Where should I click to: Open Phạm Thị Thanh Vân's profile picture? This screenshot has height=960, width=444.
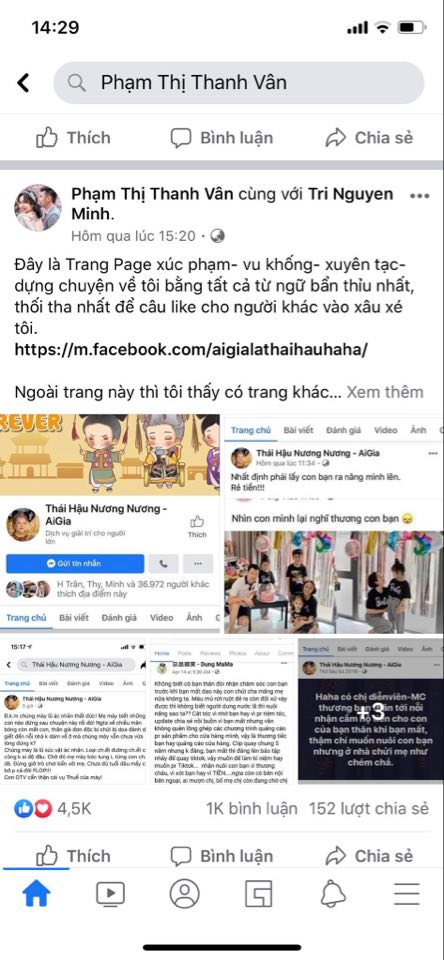38,208
